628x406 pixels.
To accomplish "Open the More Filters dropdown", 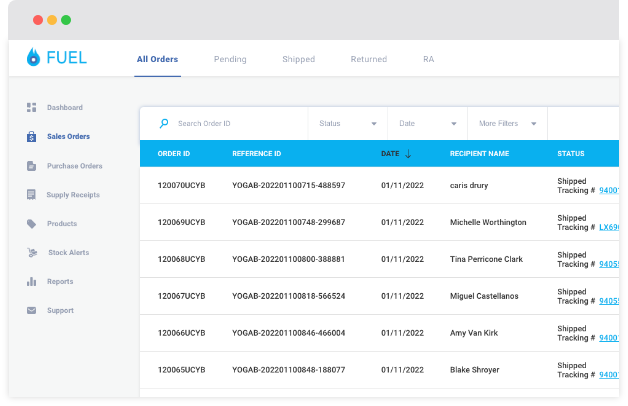I will pos(508,124).
